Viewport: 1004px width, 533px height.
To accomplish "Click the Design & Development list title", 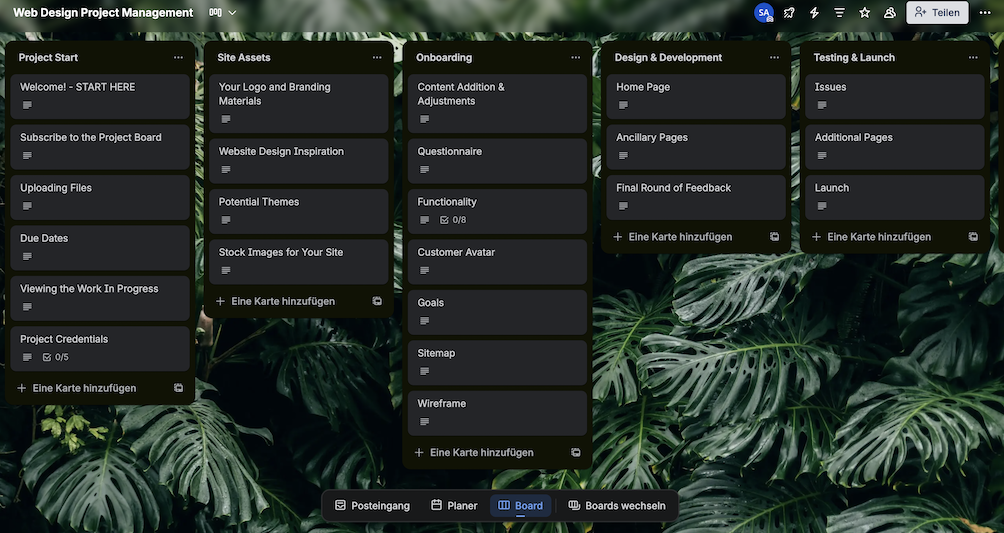I will (668, 57).
